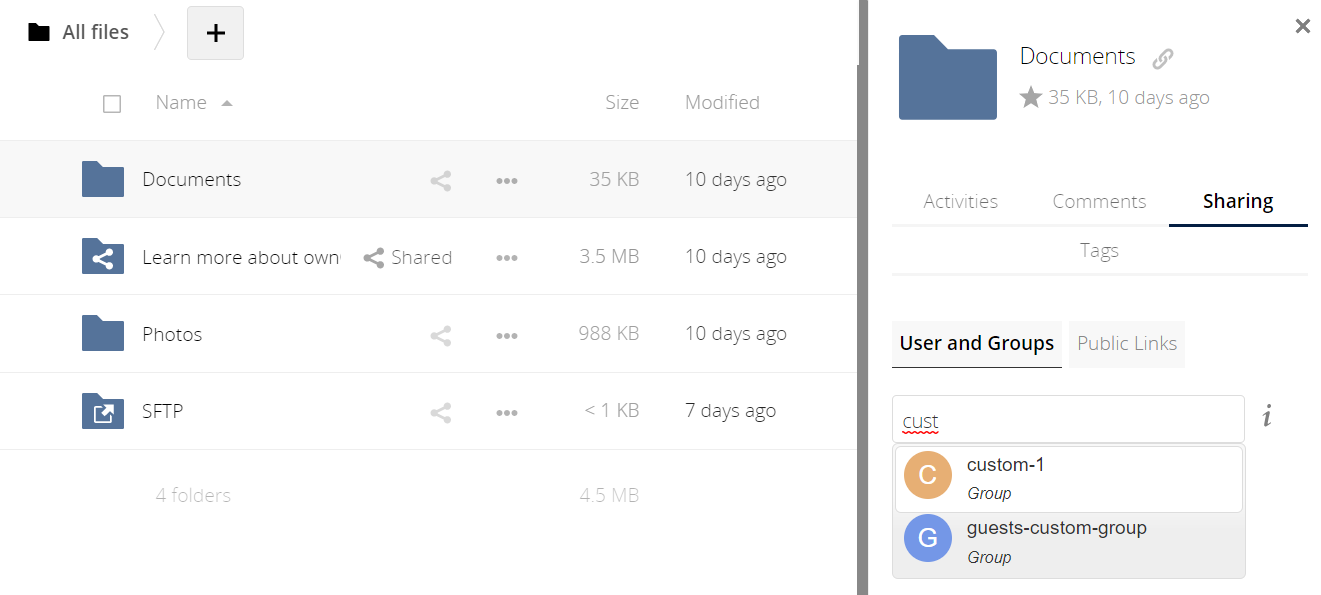The height and width of the screenshot is (595, 1321).
Task: Click the new file plus button
Action: [x=215, y=32]
